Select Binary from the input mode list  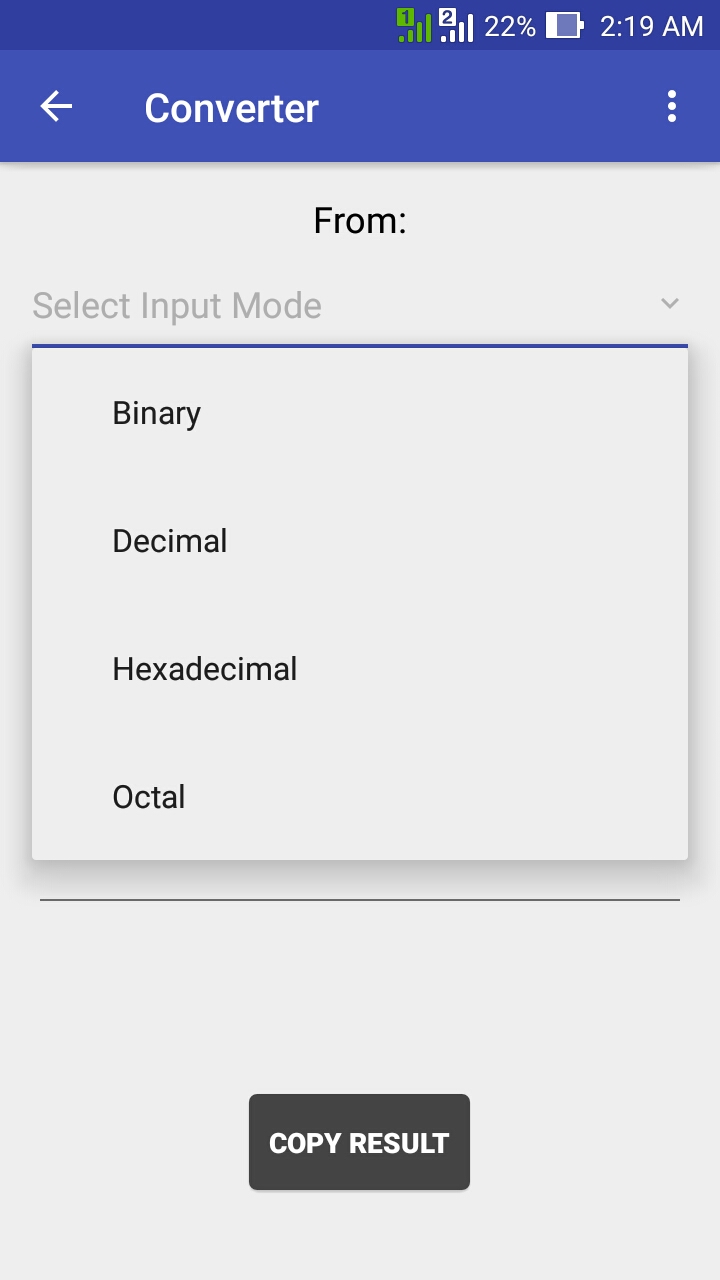156,412
